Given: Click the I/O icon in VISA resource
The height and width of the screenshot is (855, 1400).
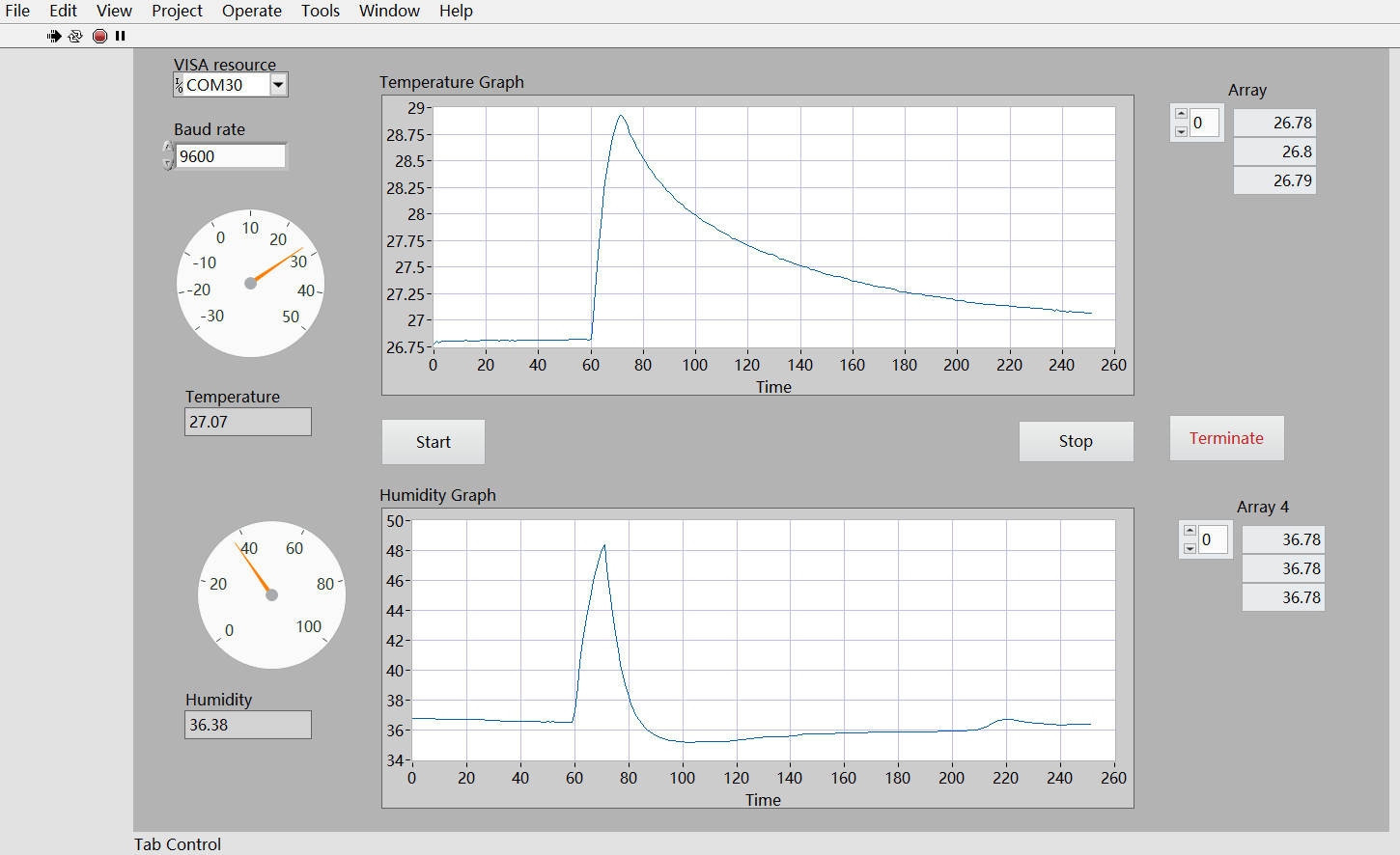Looking at the screenshot, I should coord(179,85).
